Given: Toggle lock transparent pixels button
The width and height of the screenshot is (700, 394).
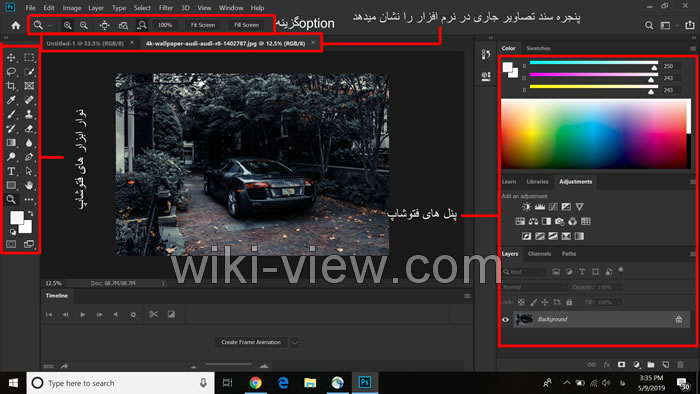Looking at the screenshot, I should pos(521,303).
